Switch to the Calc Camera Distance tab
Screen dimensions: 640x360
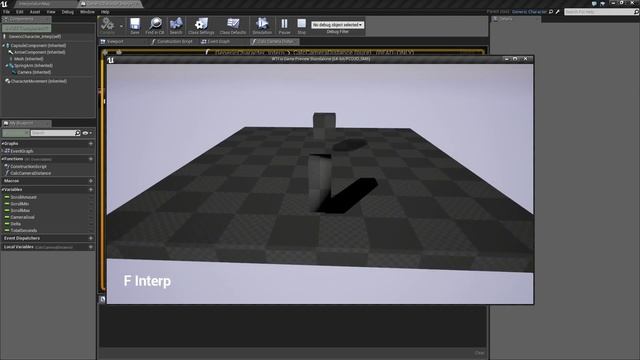(275, 42)
